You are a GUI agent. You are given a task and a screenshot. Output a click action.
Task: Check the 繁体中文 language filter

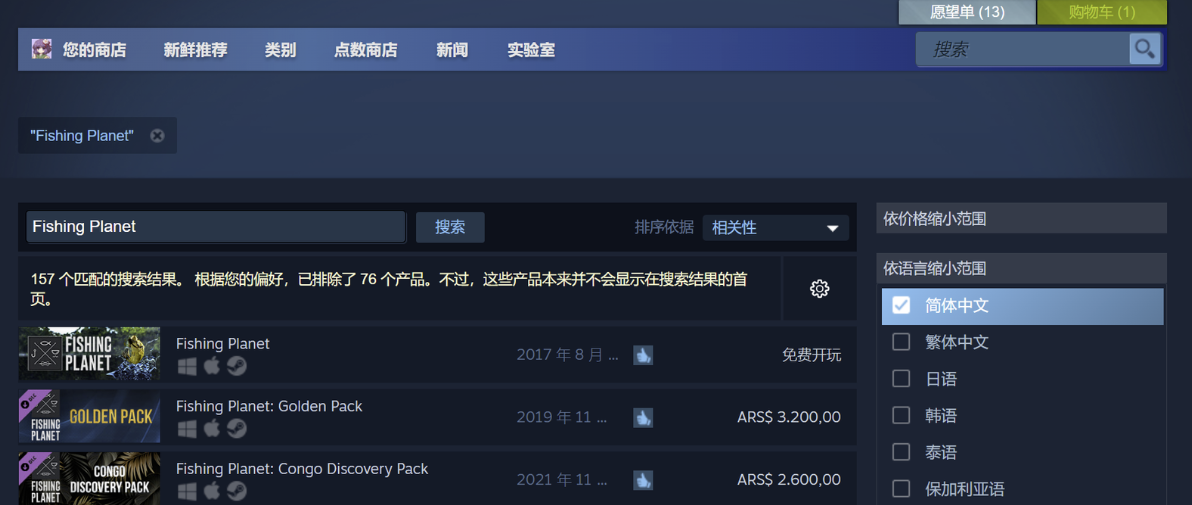coord(901,342)
